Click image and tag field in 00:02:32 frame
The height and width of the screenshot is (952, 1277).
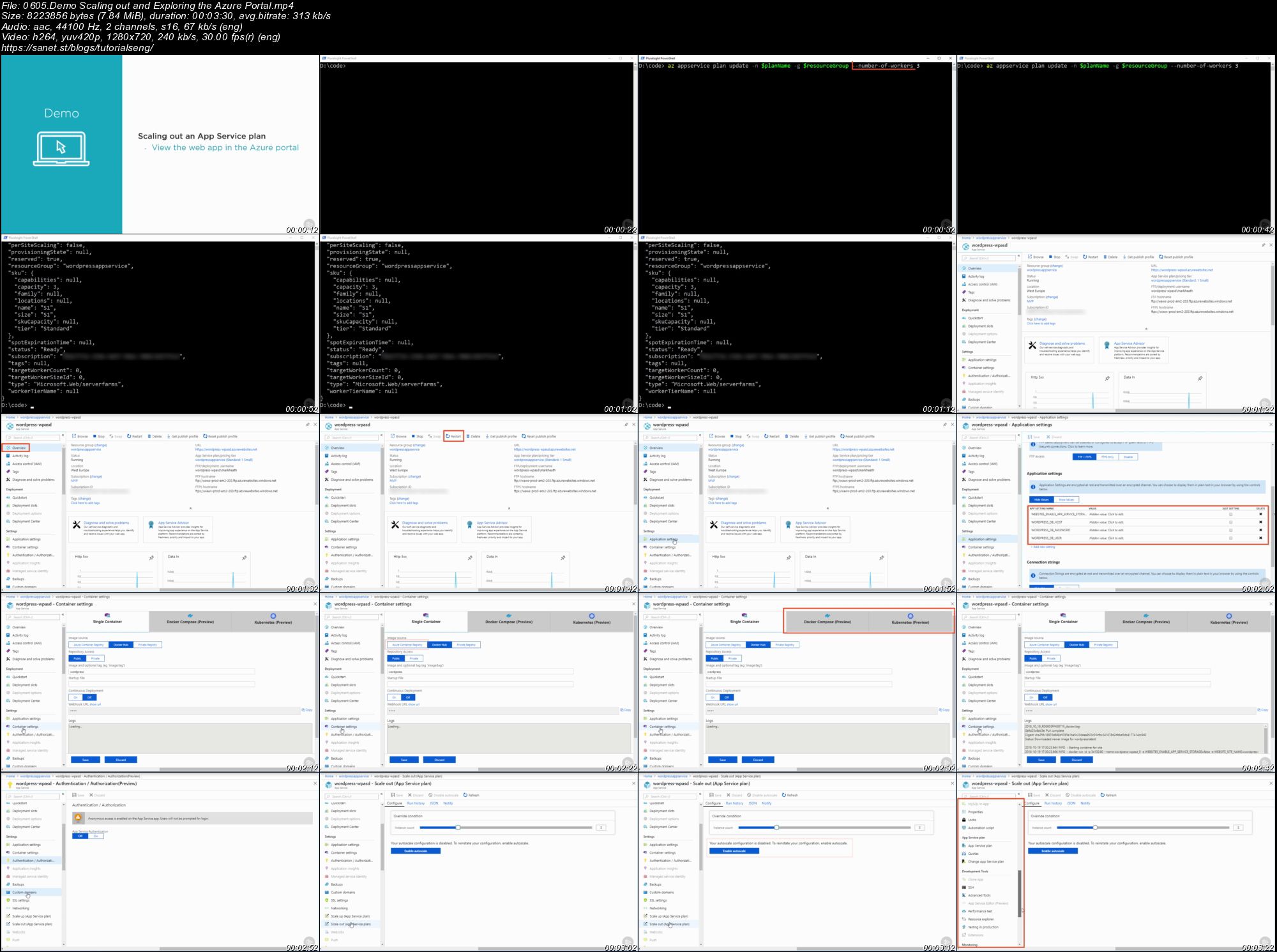pos(799,672)
